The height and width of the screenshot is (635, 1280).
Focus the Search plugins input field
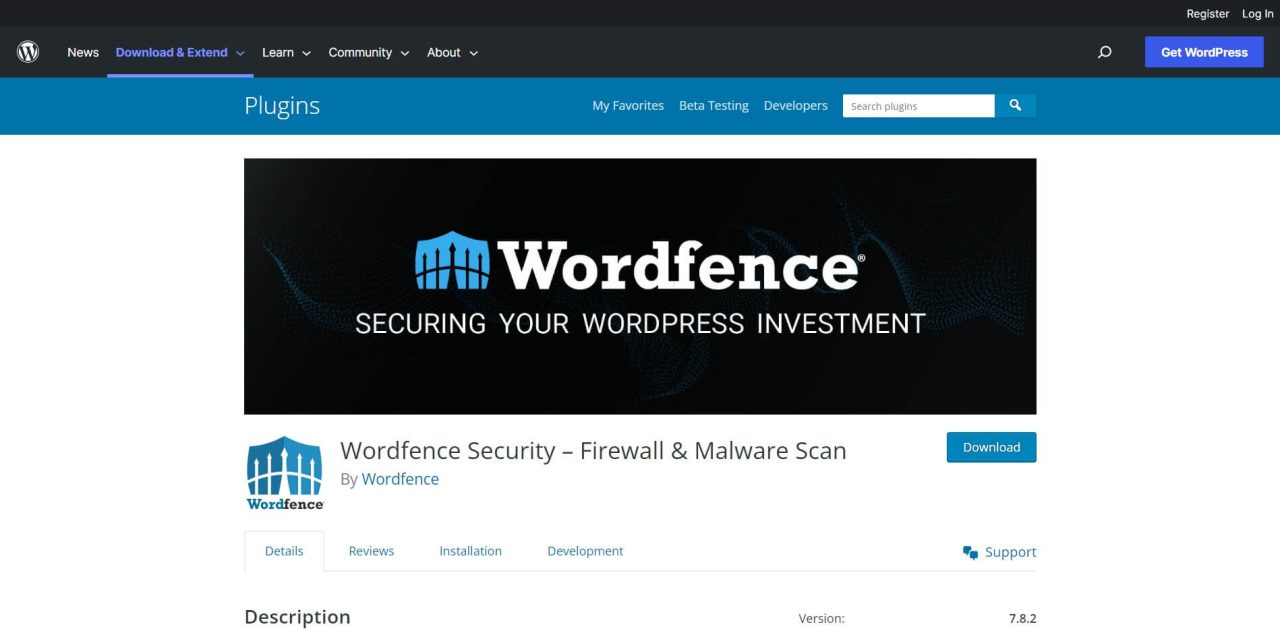918,105
